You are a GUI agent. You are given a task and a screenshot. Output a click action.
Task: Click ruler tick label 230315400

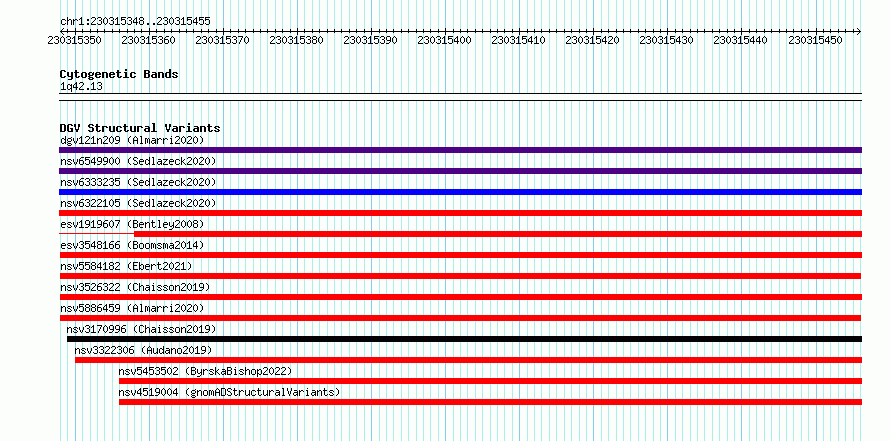coord(444,40)
